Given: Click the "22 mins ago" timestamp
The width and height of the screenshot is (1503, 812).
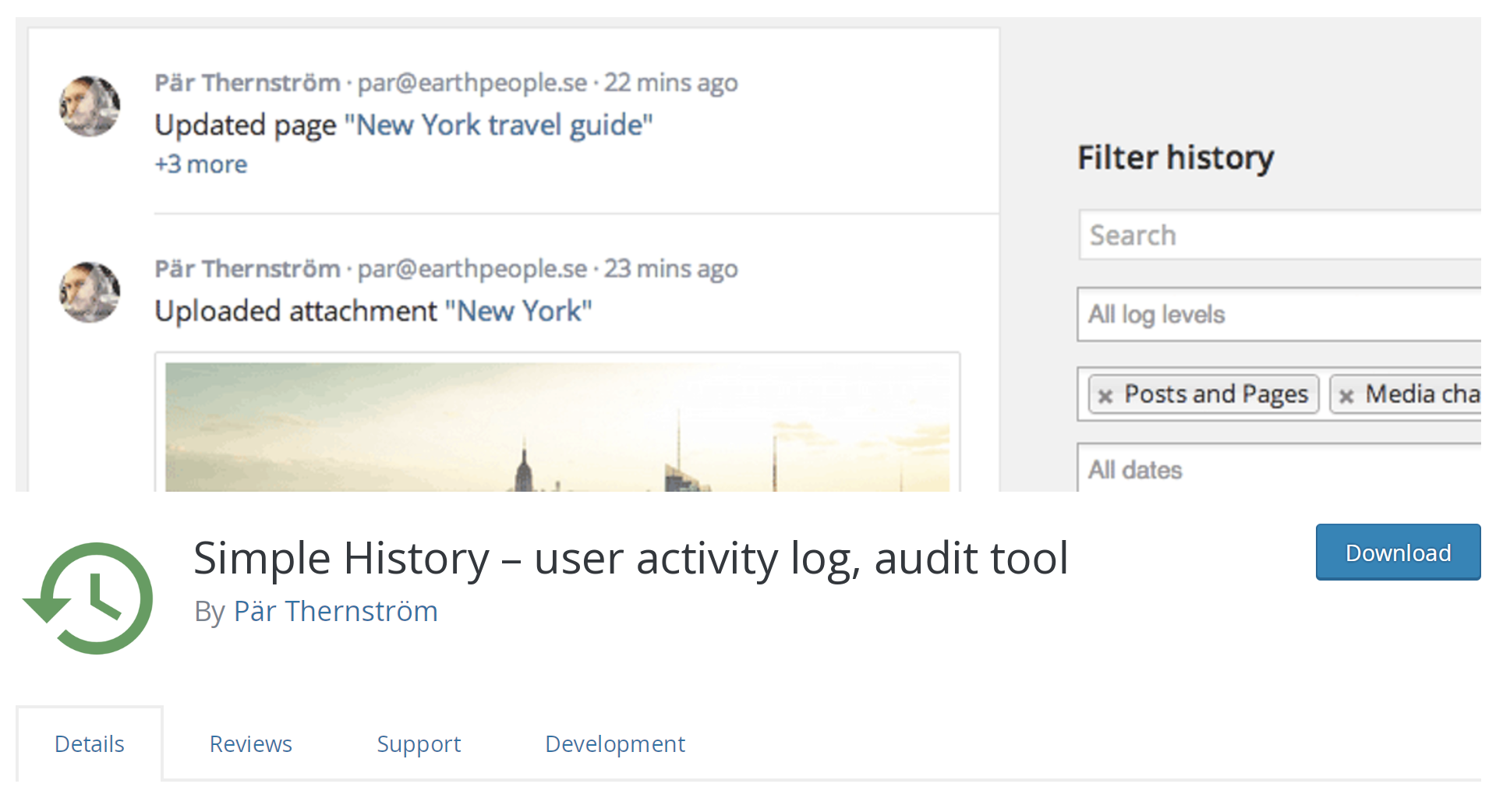Looking at the screenshot, I should [670, 83].
